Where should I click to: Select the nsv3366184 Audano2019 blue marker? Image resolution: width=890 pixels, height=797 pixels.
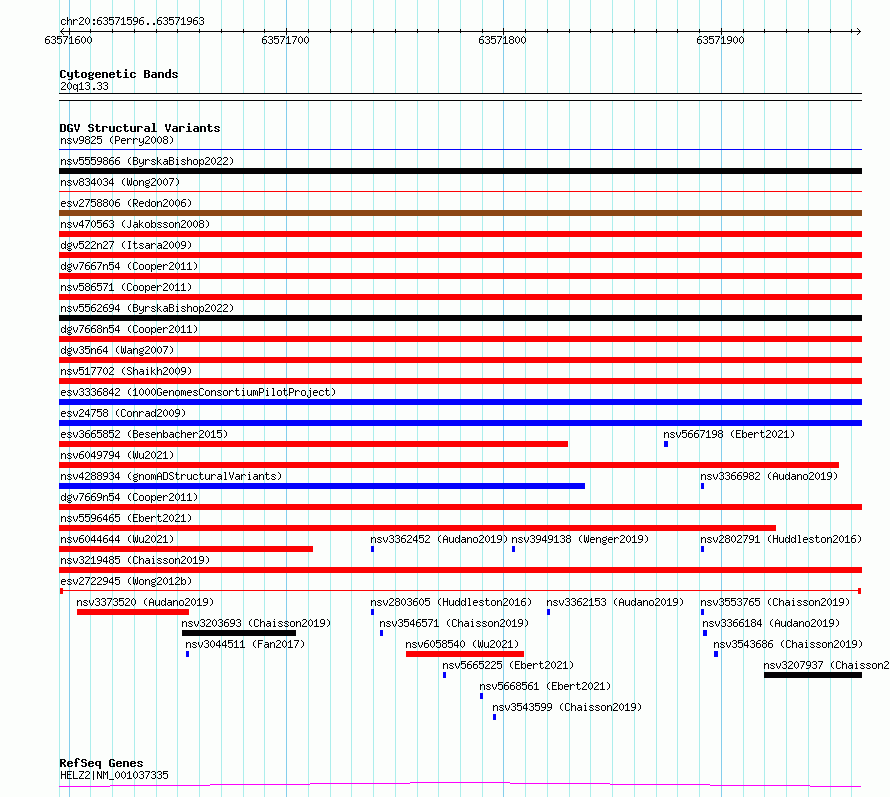705,633
